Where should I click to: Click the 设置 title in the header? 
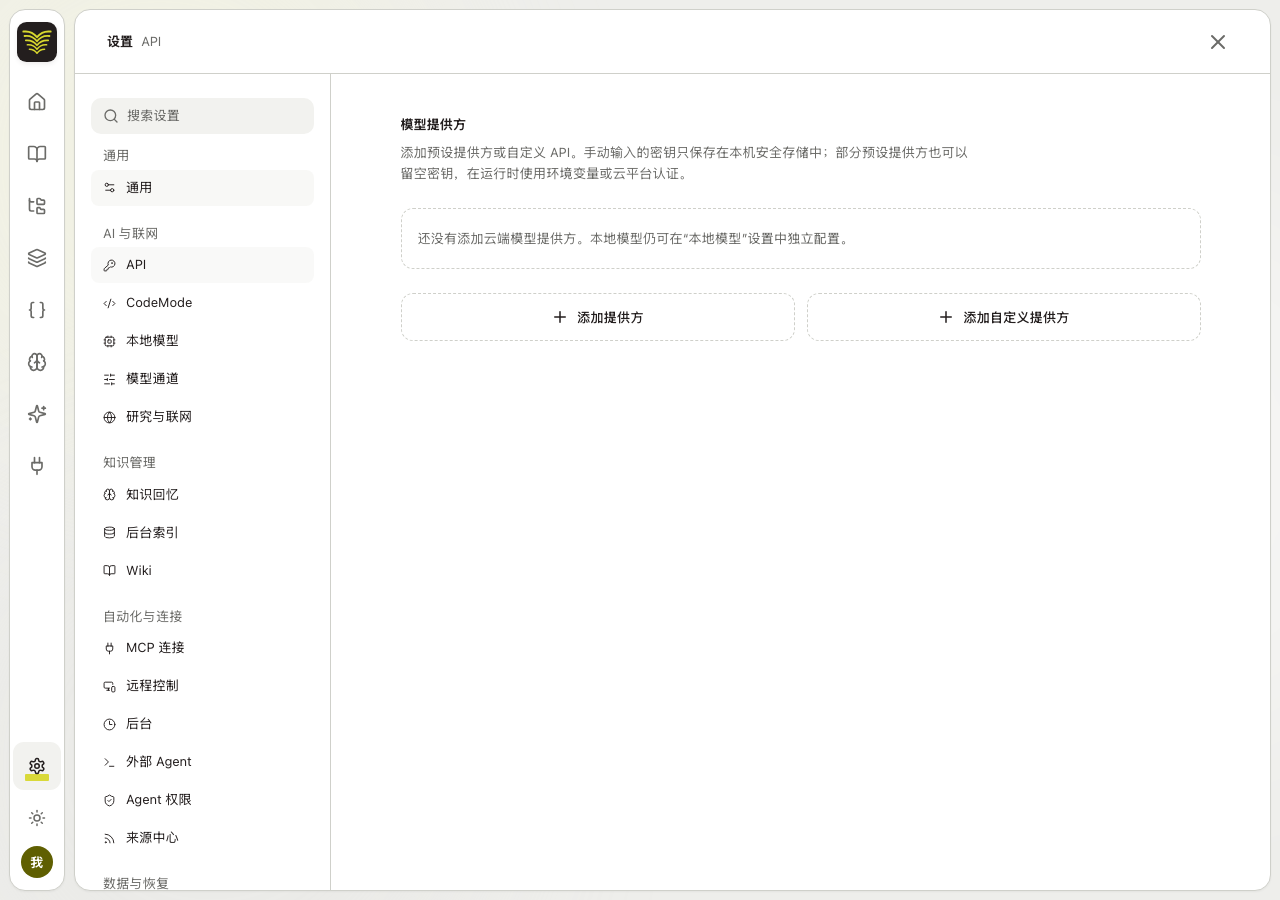coord(120,42)
